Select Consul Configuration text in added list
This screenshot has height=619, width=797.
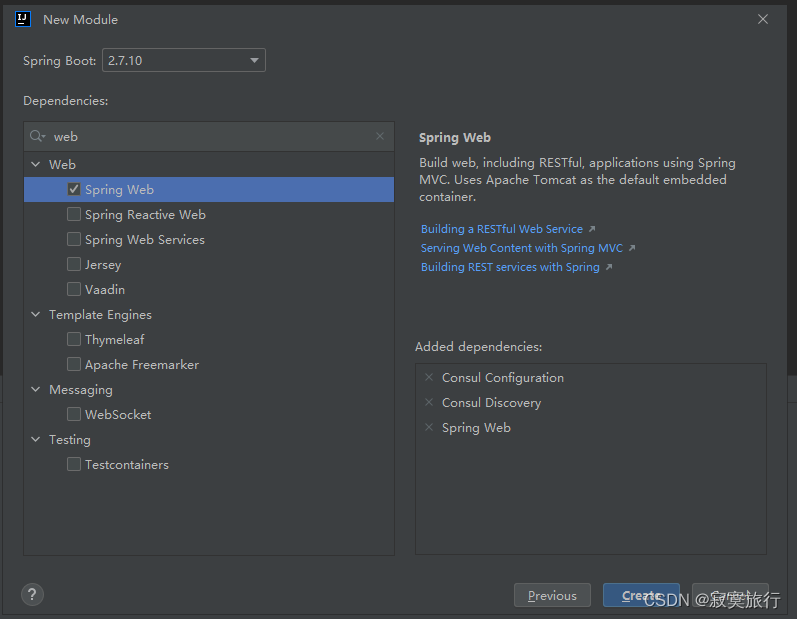(503, 378)
